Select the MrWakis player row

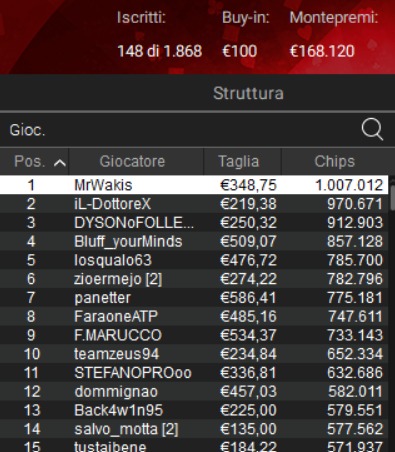[194, 185]
